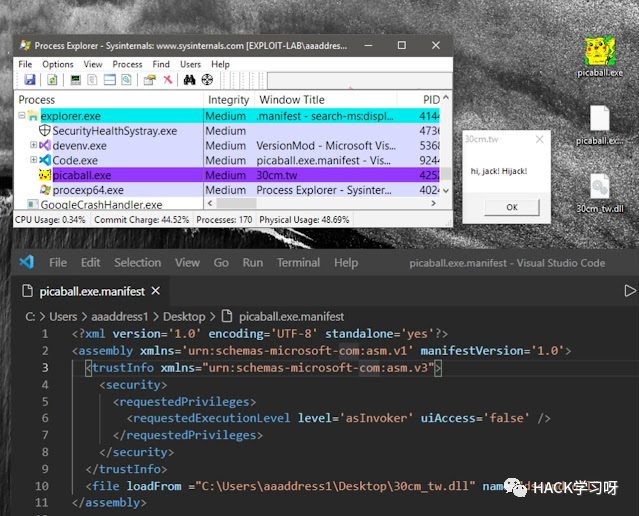
Task: Select the devenv.exe process row
Action: [x=227, y=146]
